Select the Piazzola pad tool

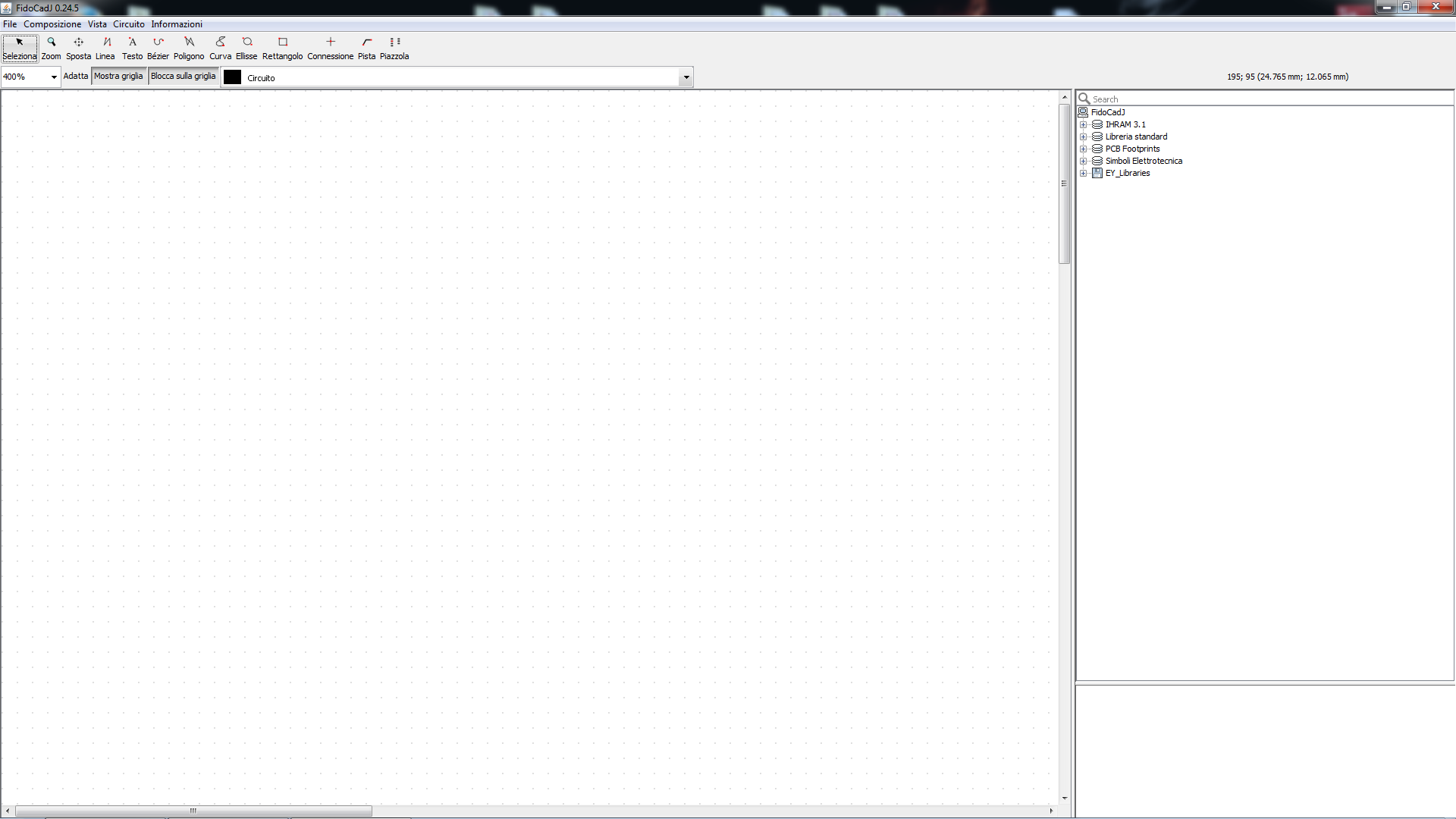tap(394, 48)
